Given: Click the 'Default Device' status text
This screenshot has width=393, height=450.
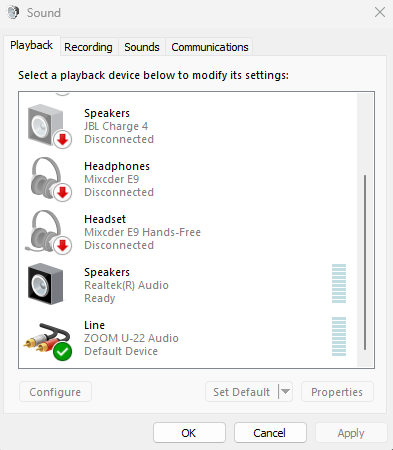Looking at the screenshot, I should 121,351.
